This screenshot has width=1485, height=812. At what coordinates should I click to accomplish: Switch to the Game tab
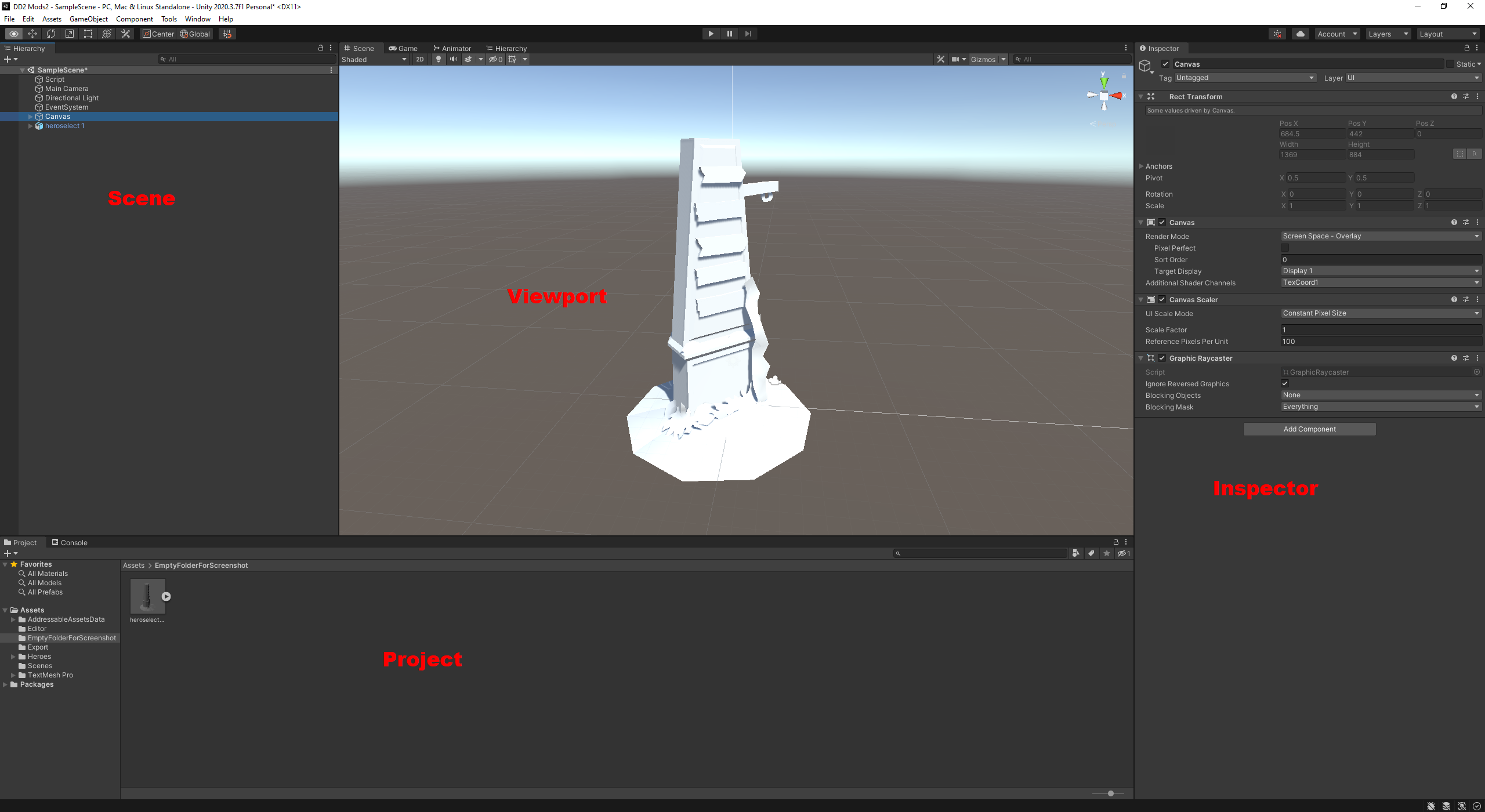coord(403,48)
